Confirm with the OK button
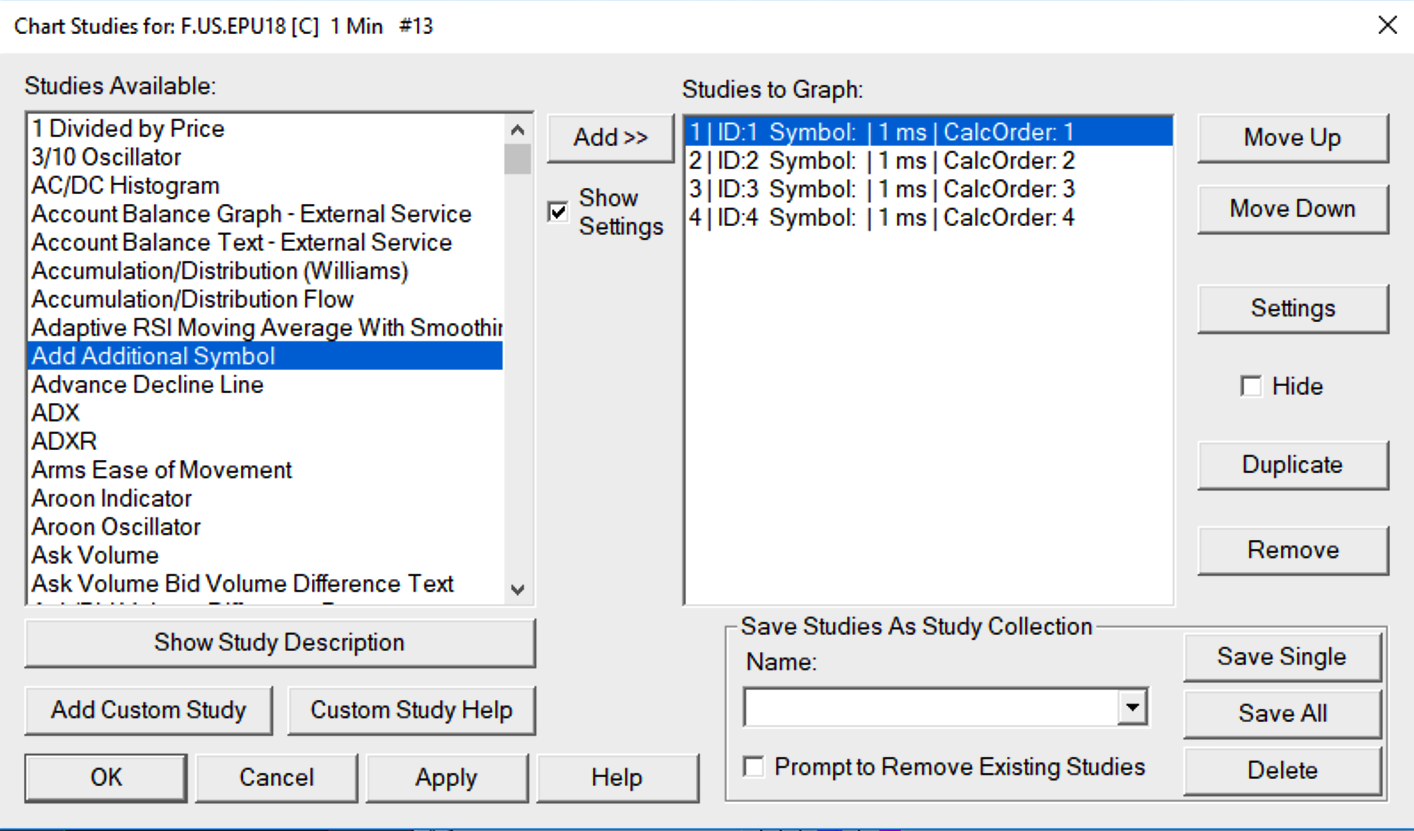 point(106,778)
